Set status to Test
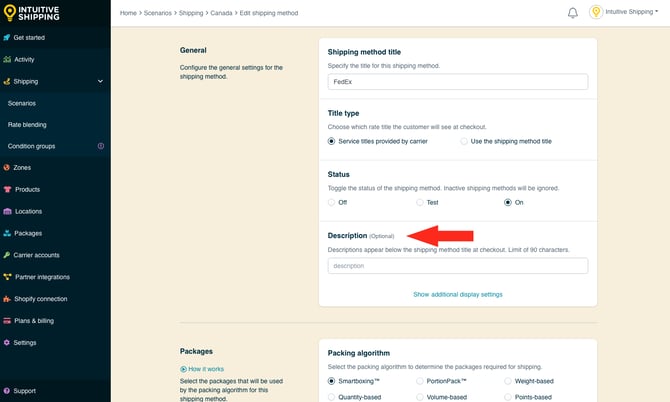Image resolution: width=670 pixels, height=402 pixels. click(x=420, y=202)
